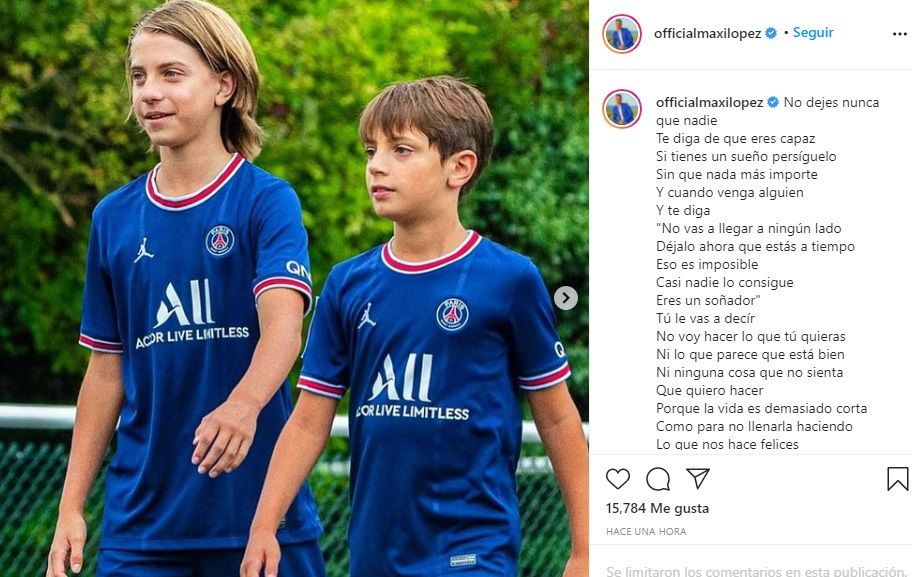This screenshot has width=912, height=577.
Task: Click caption line Eres un soñador
Action: click(x=708, y=301)
